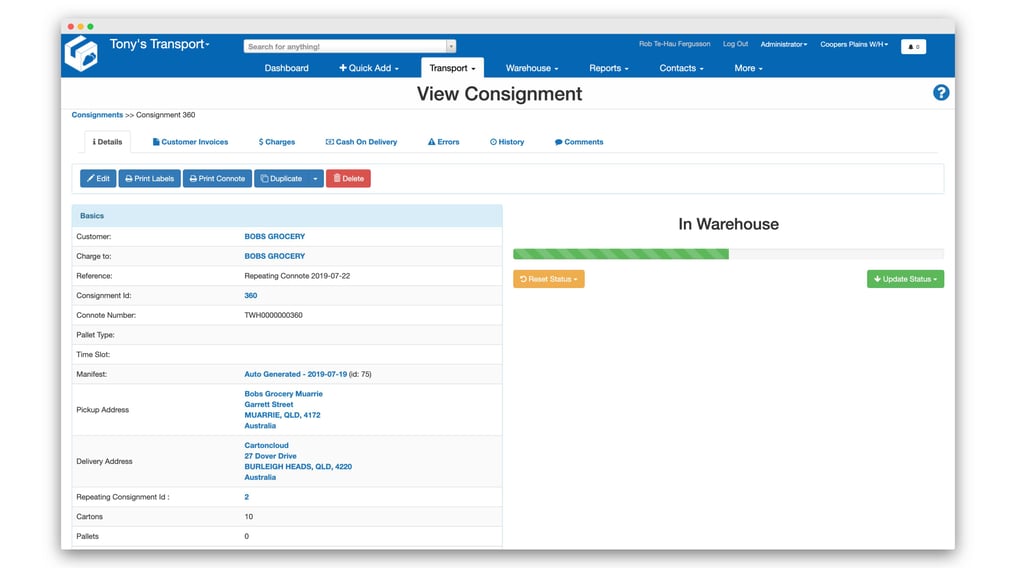Click the CartonCloud cube logo icon

click(81, 53)
